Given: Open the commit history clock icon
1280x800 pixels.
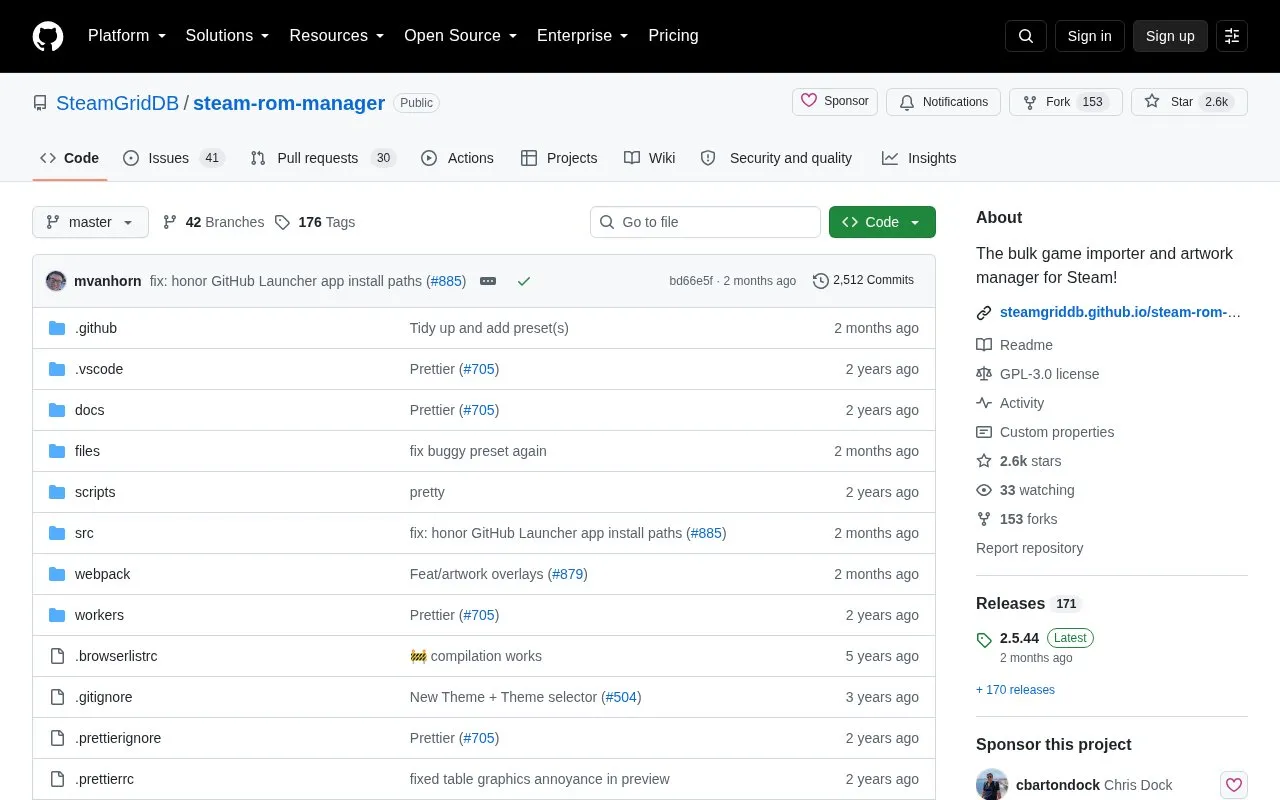Looking at the screenshot, I should [821, 281].
